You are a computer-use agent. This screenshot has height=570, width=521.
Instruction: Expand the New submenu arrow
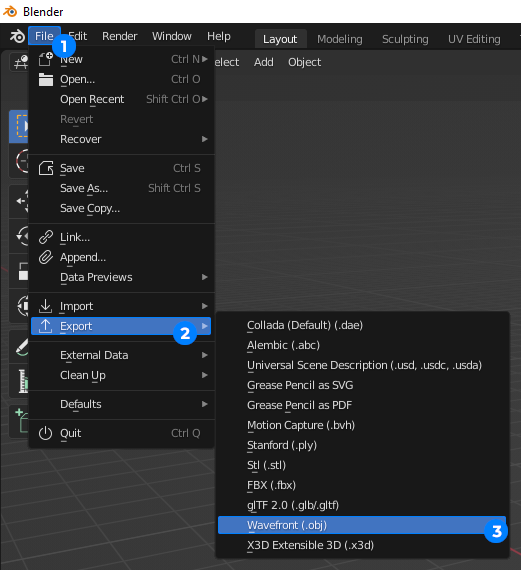click(205, 59)
